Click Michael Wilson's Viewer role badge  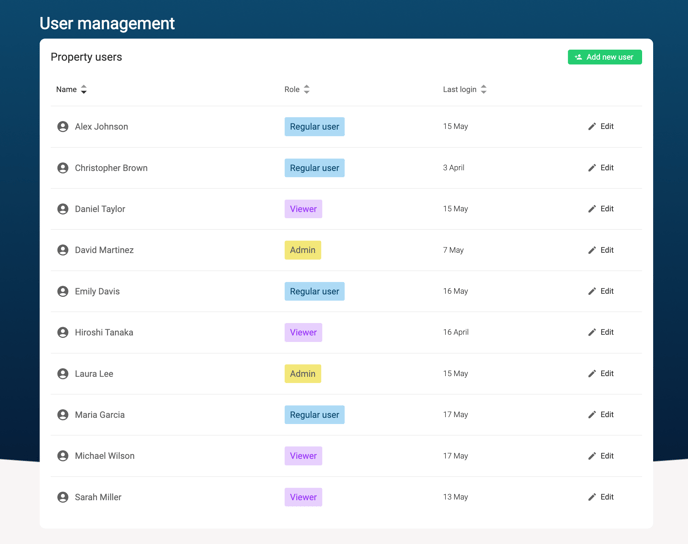pos(303,456)
